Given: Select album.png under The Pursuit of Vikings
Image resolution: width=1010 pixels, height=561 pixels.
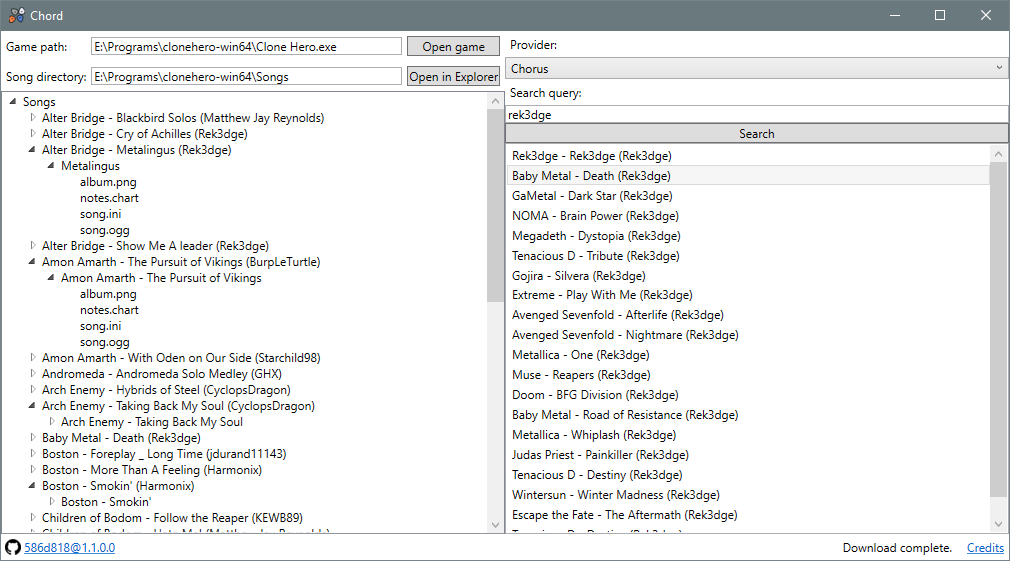Looking at the screenshot, I should point(108,294).
